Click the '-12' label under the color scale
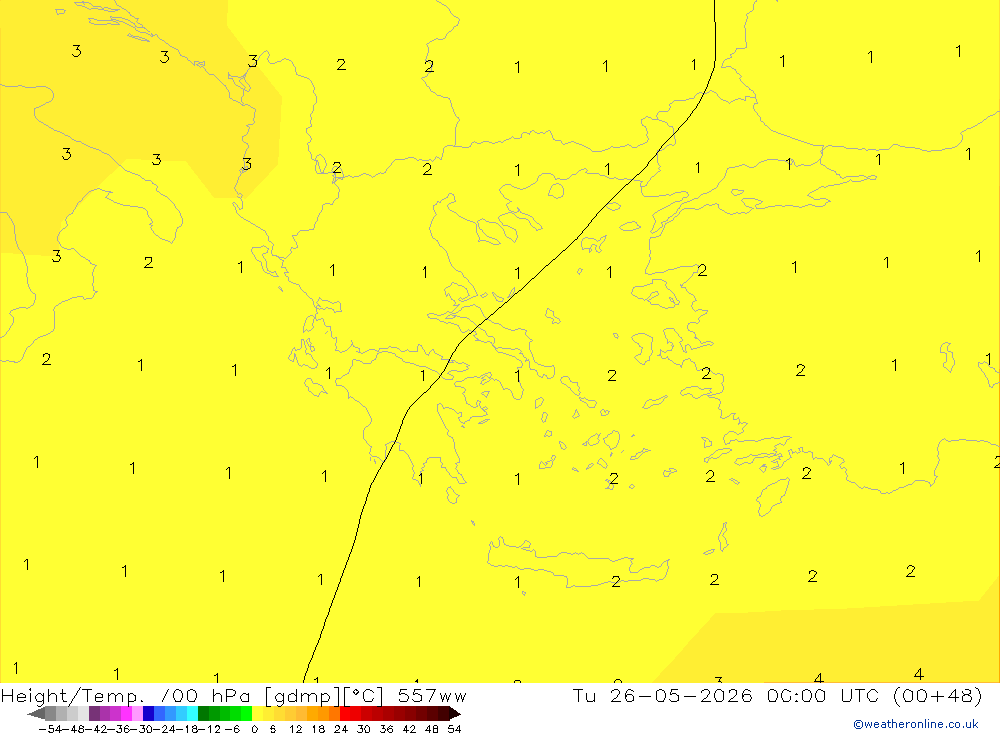Viewport: 1000px width, 733px height. tap(210, 729)
